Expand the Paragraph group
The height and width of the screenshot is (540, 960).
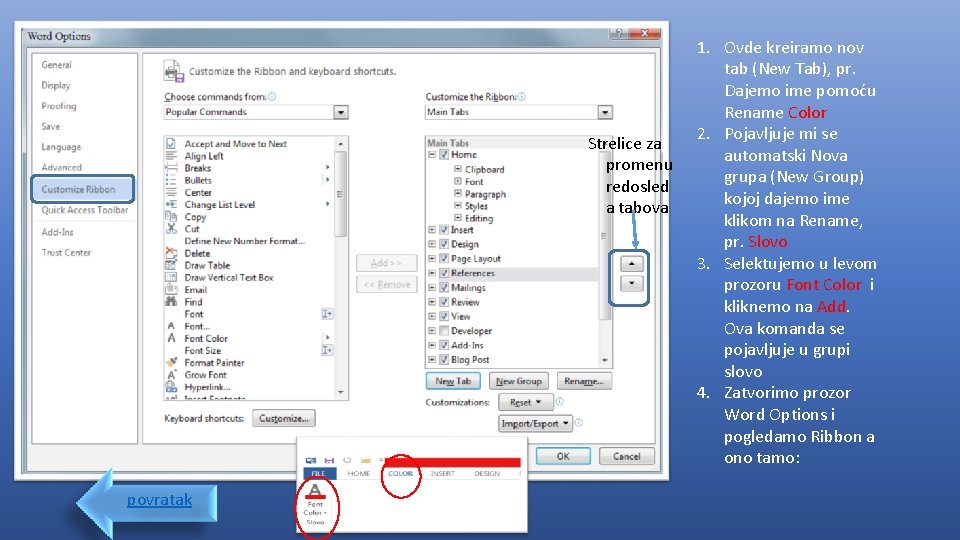[x=458, y=193]
